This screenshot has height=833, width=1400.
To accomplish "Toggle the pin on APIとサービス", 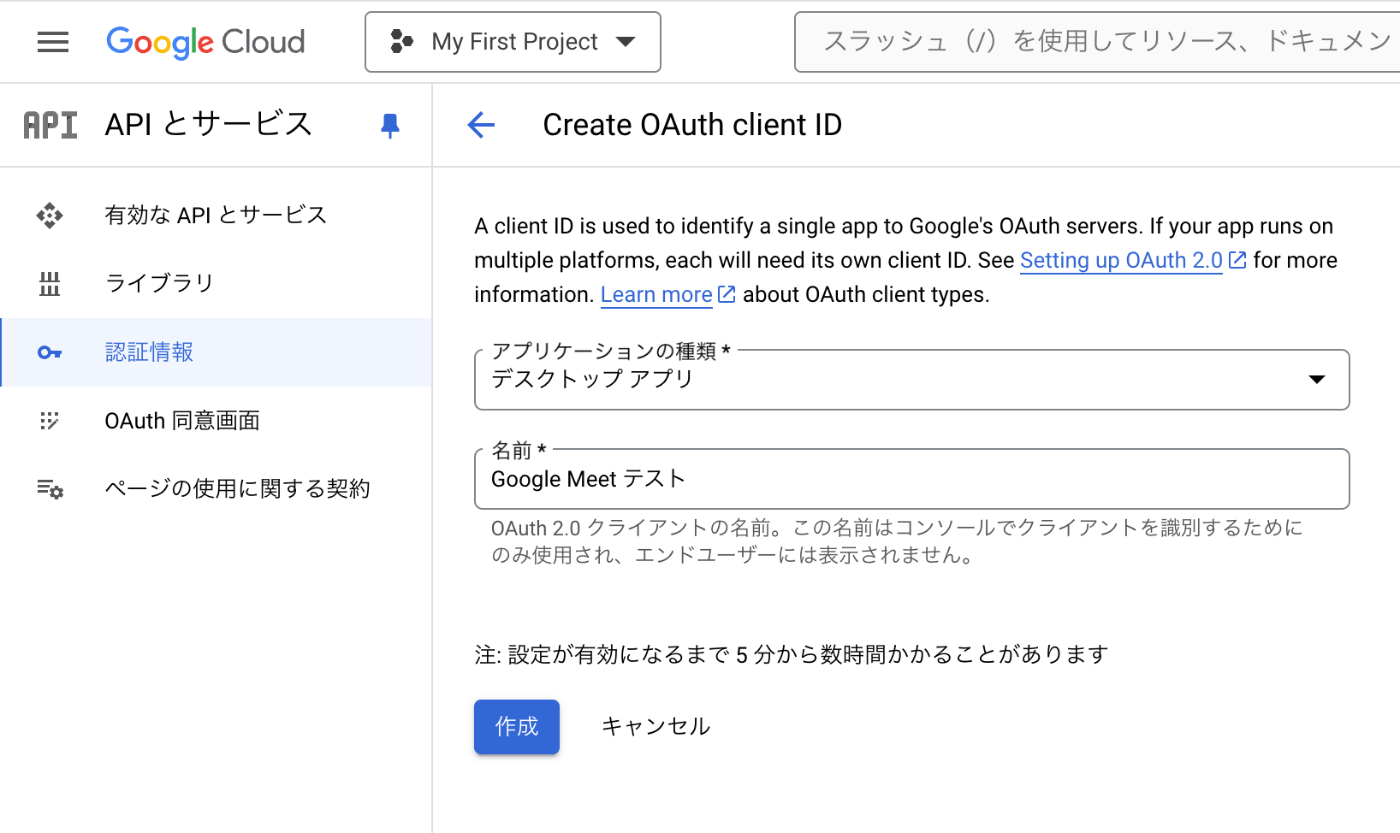I will [x=390, y=125].
